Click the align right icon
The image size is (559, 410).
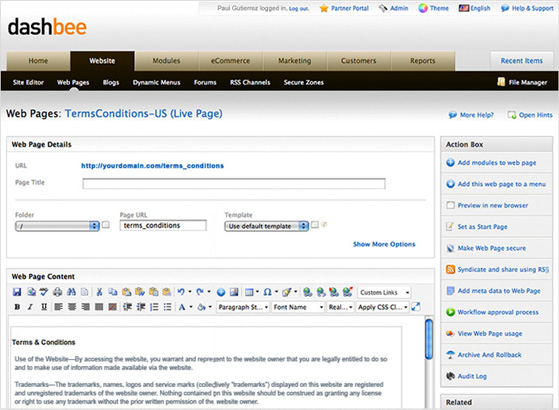(86, 307)
